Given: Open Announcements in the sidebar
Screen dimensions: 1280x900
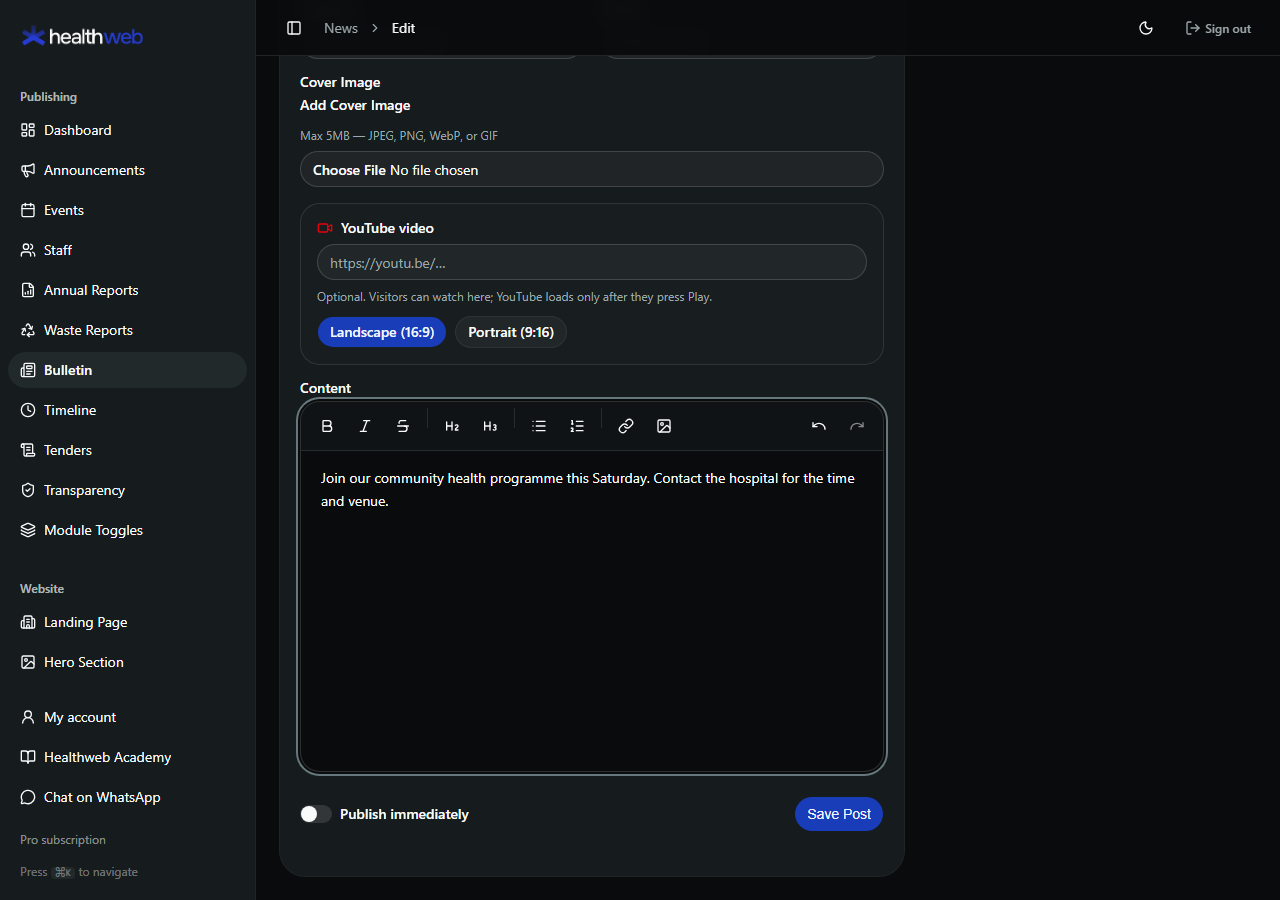Looking at the screenshot, I should 127,170.
